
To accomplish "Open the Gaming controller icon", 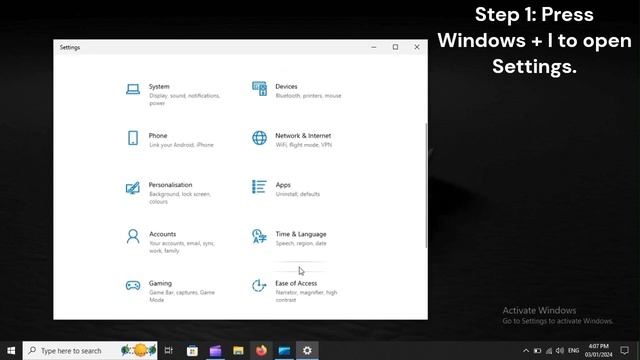I will (133, 285).
